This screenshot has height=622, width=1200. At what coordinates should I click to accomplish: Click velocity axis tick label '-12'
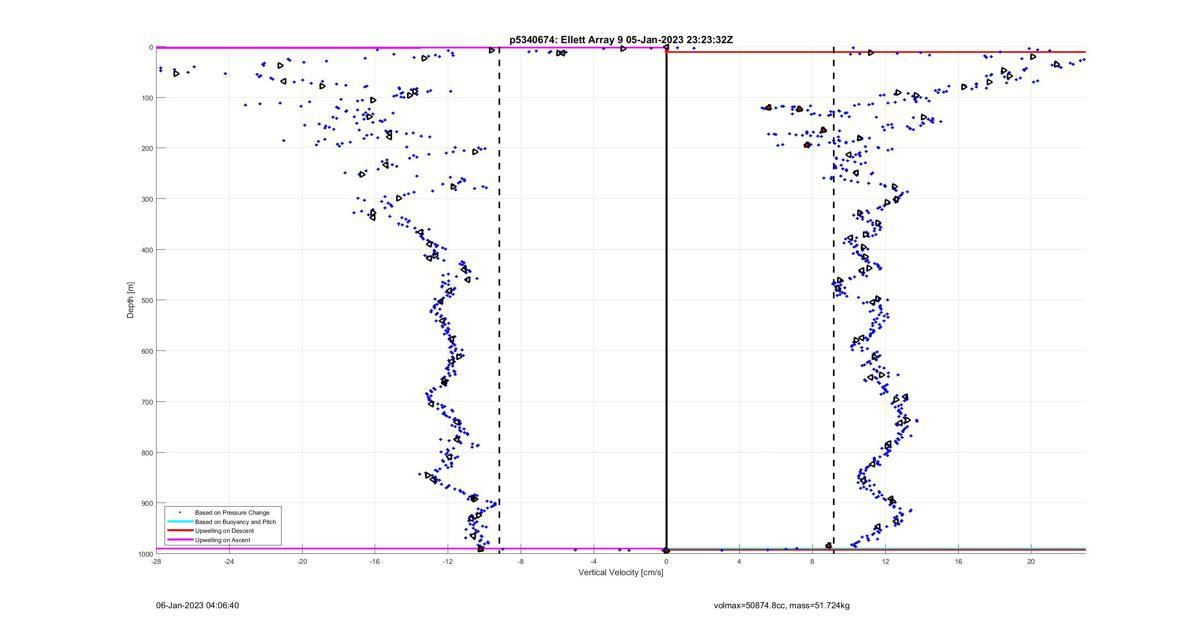(x=448, y=561)
